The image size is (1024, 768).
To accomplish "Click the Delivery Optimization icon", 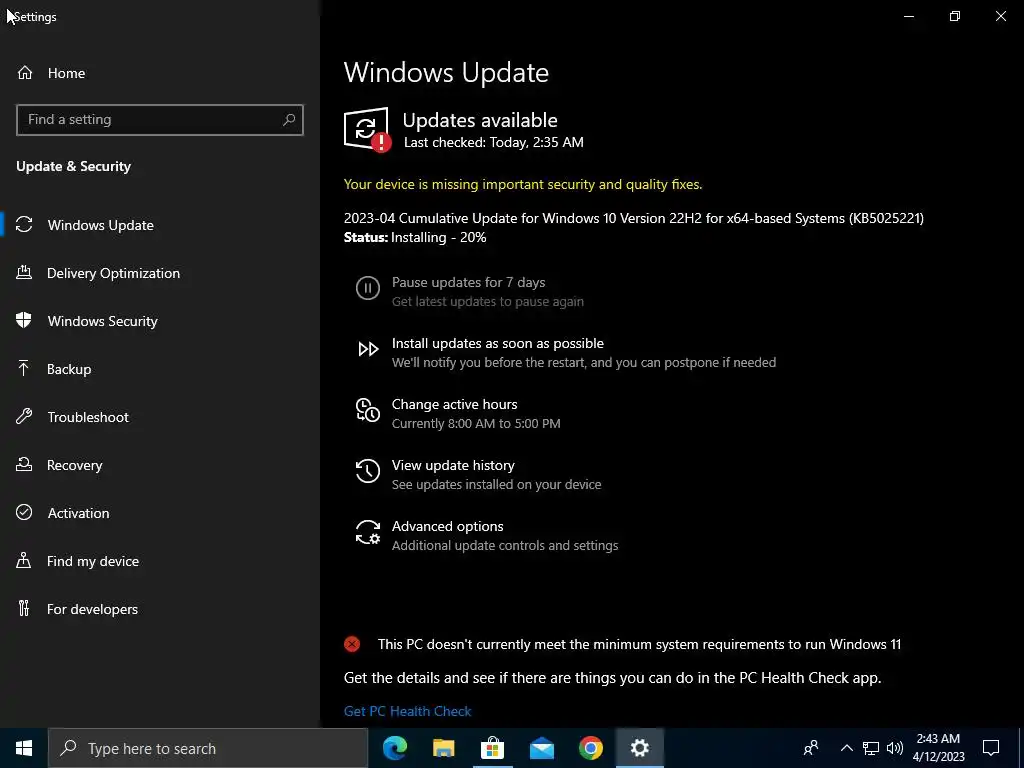I will [x=24, y=272].
